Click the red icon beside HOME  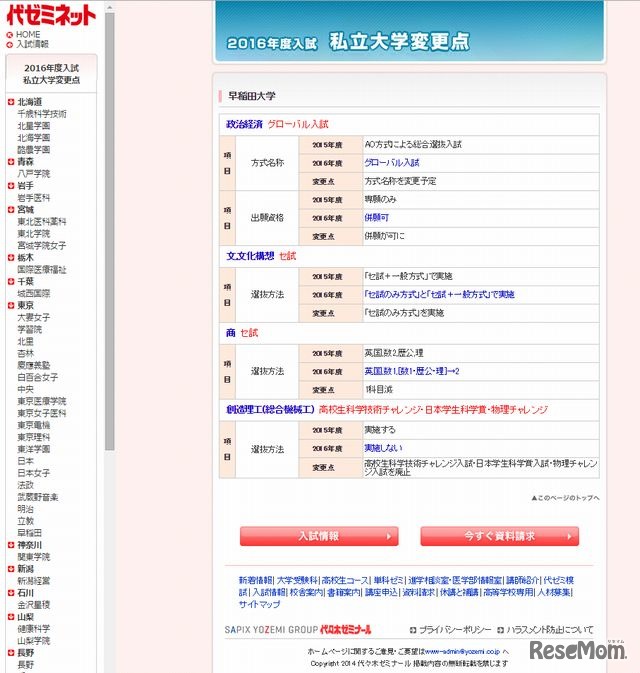pyautogui.click(x=9, y=35)
